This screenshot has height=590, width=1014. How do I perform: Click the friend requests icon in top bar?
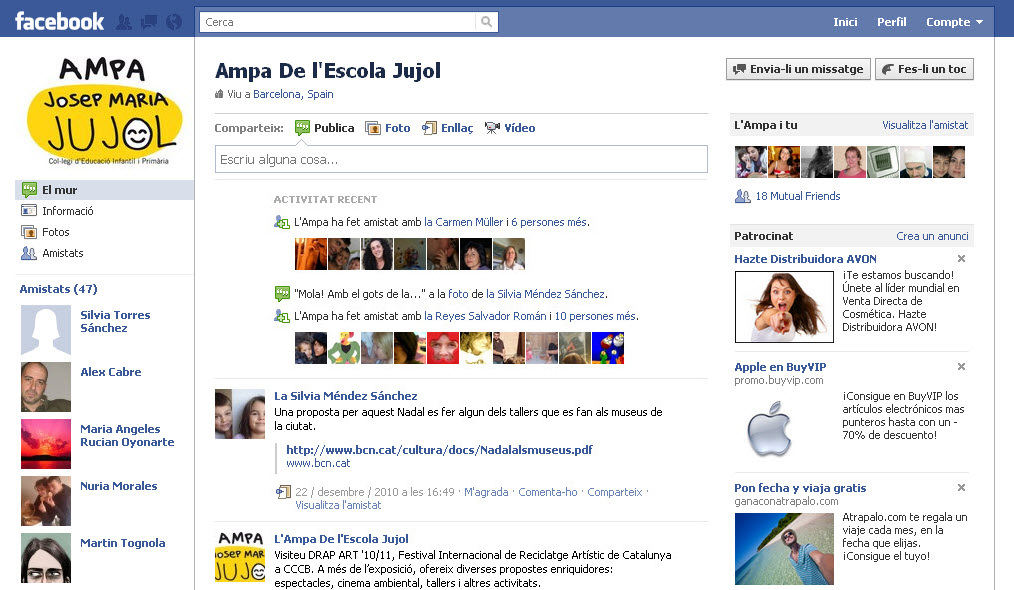[124, 21]
